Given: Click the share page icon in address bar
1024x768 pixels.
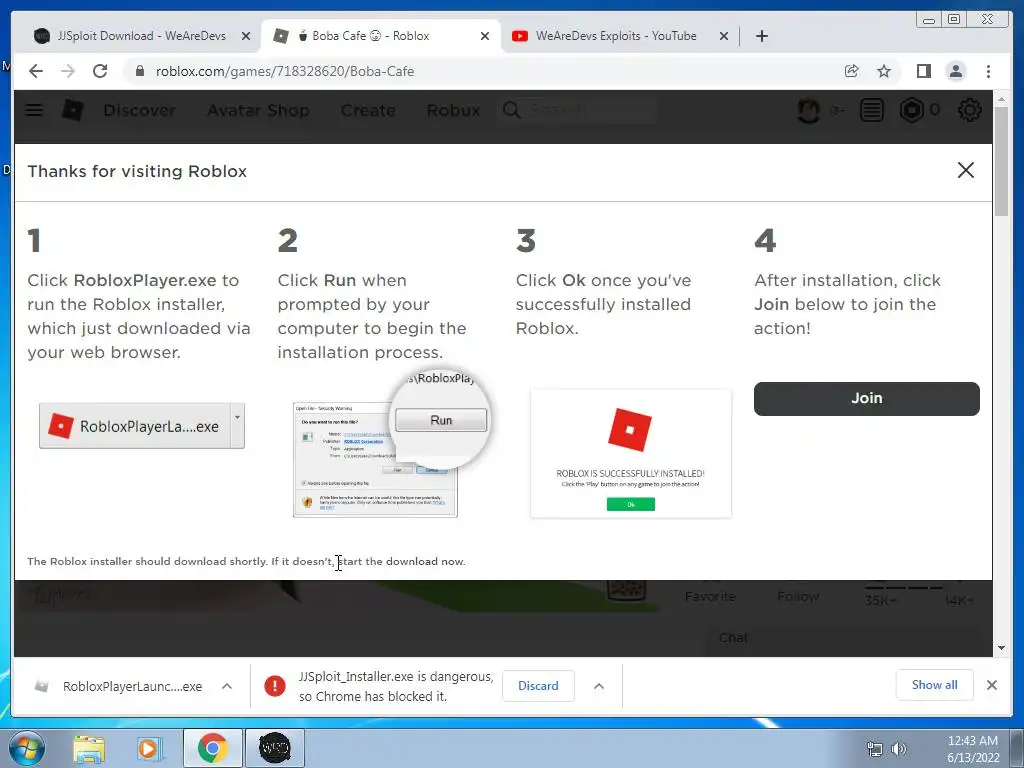Looking at the screenshot, I should tap(852, 71).
